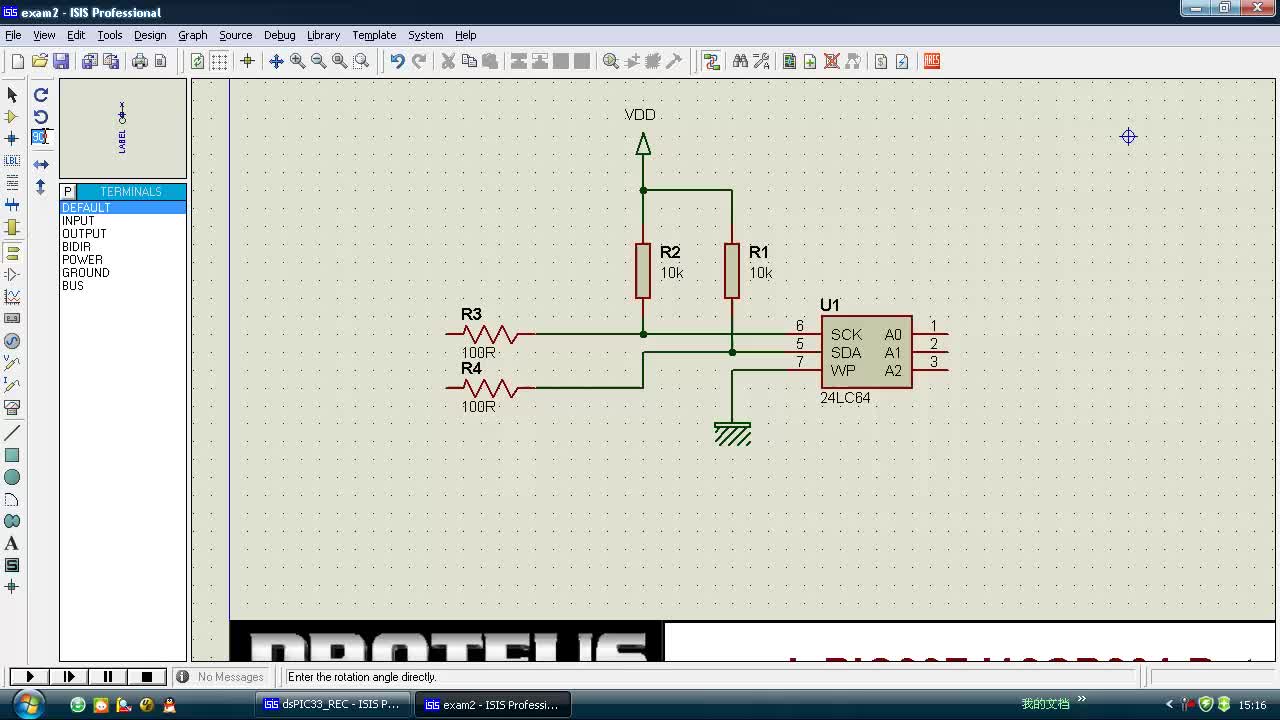Select the subcircuit mode
The height and width of the screenshot is (720, 1280).
pyautogui.click(x=12, y=227)
